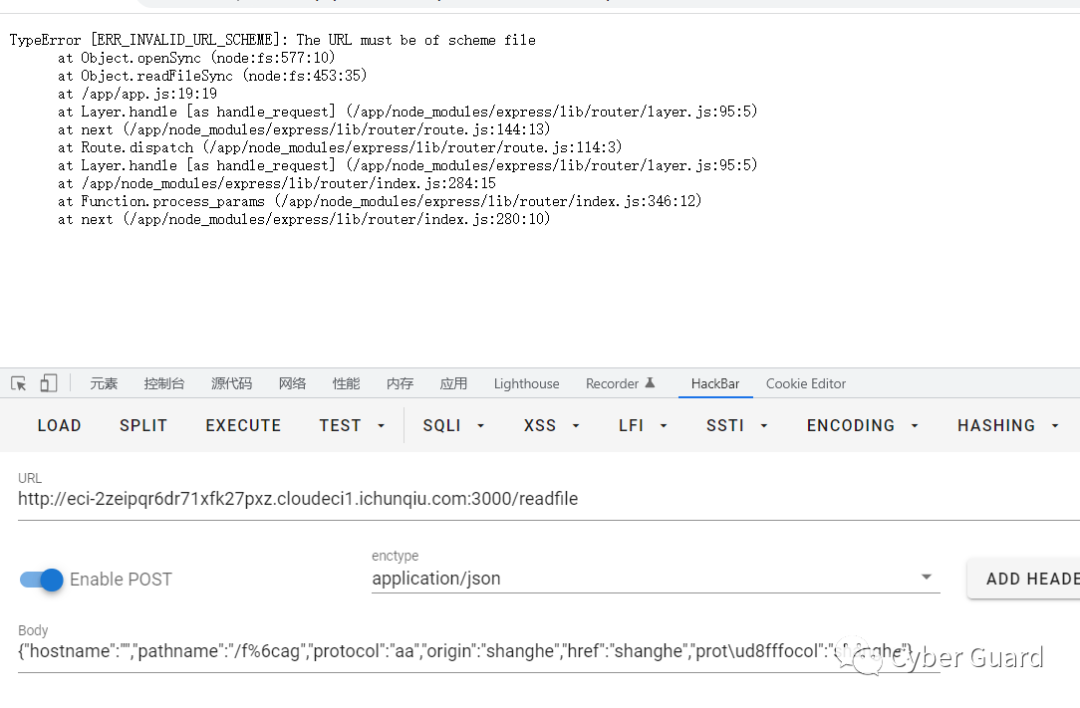This screenshot has width=1080, height=708.
Task: Focus the Body JSON input field
Action: tap(479, 652)
